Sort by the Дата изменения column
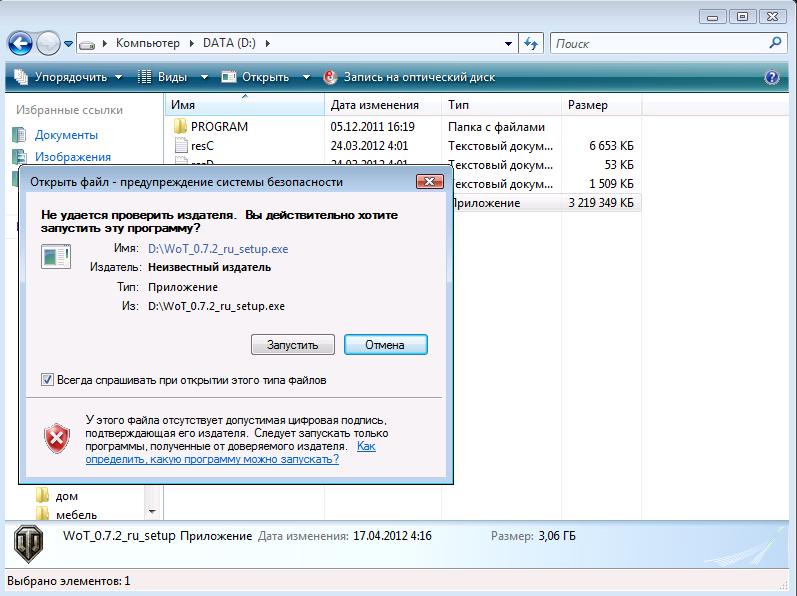 pos(383,105)
